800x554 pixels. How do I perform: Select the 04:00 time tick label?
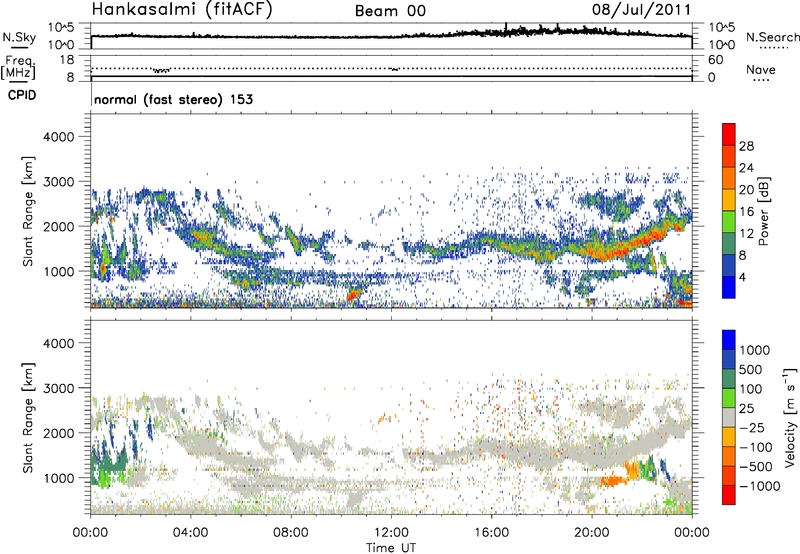point(190,533)
